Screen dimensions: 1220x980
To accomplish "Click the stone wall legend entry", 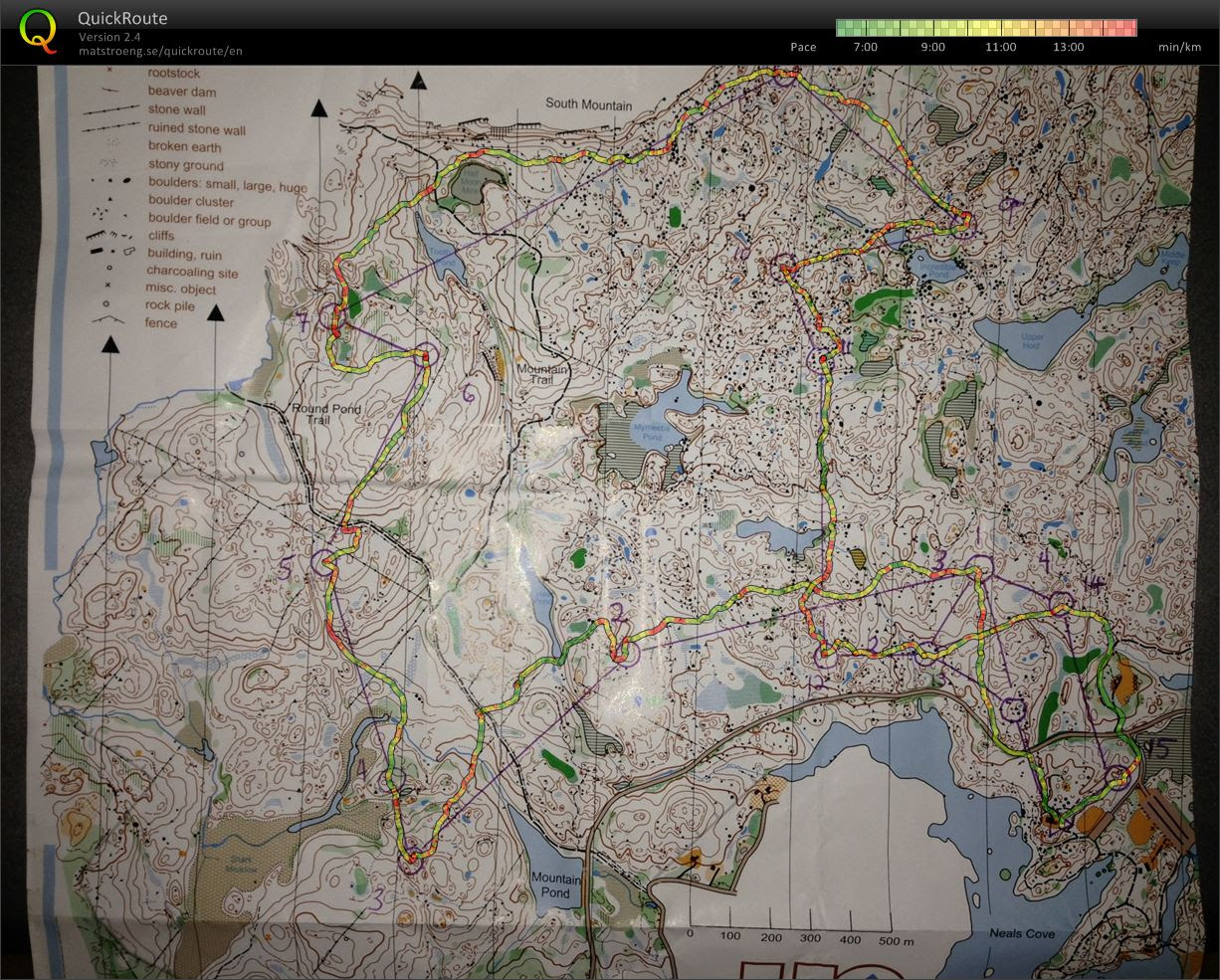I will tap(176, 109).
